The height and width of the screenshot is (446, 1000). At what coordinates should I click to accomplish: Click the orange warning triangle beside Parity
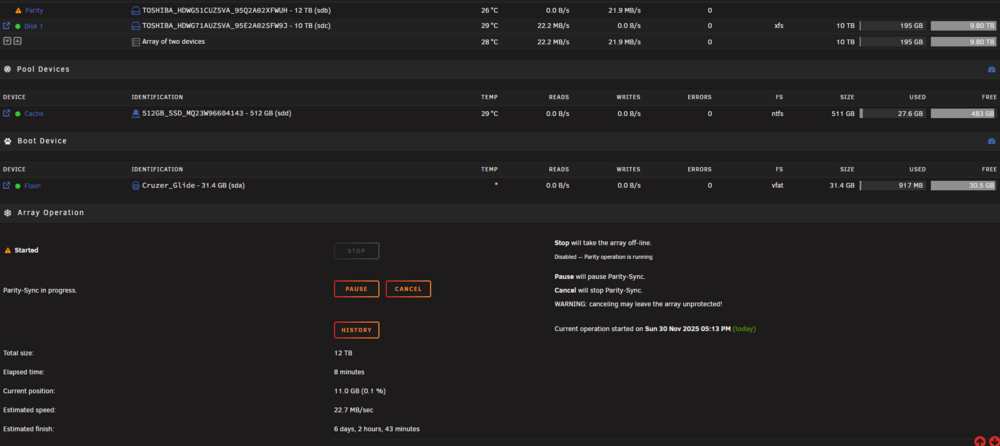18,11
